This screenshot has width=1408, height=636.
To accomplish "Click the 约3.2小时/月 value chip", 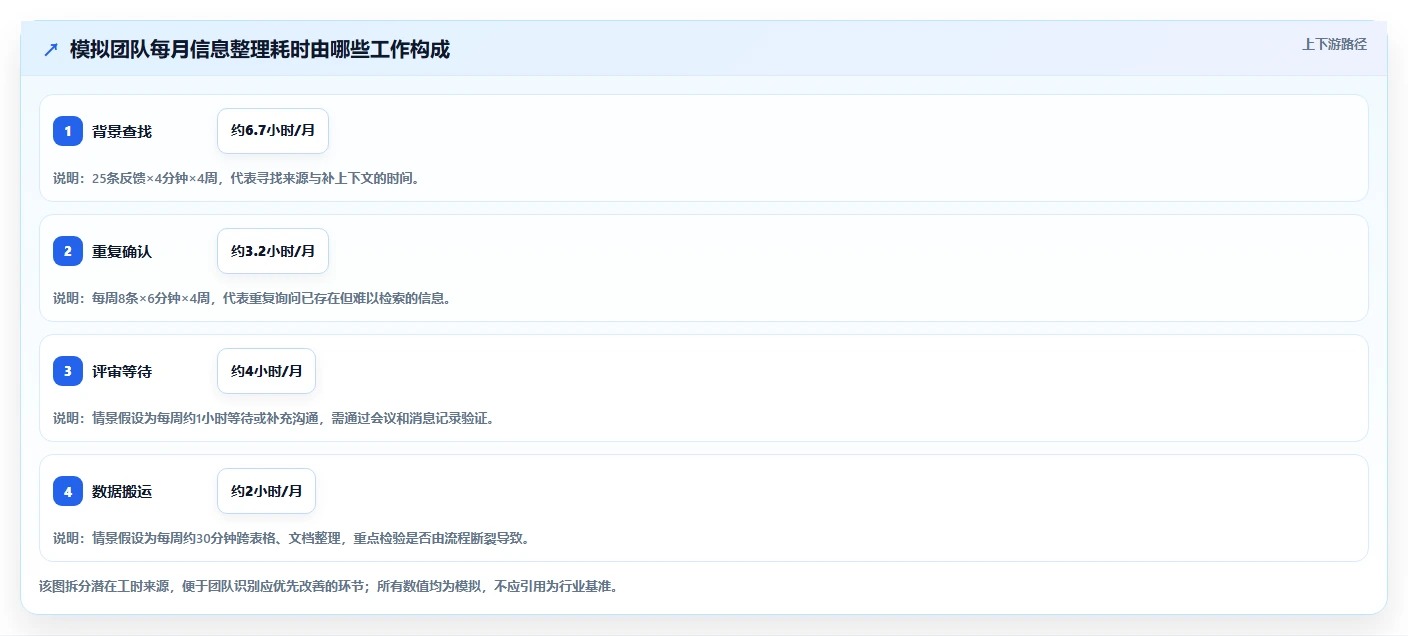I will [273, 251].
